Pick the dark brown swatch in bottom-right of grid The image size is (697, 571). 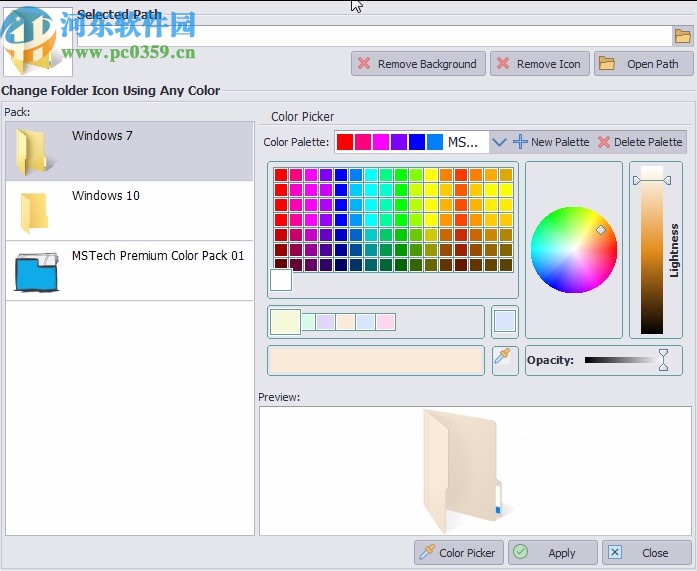[x=505, y=265]
